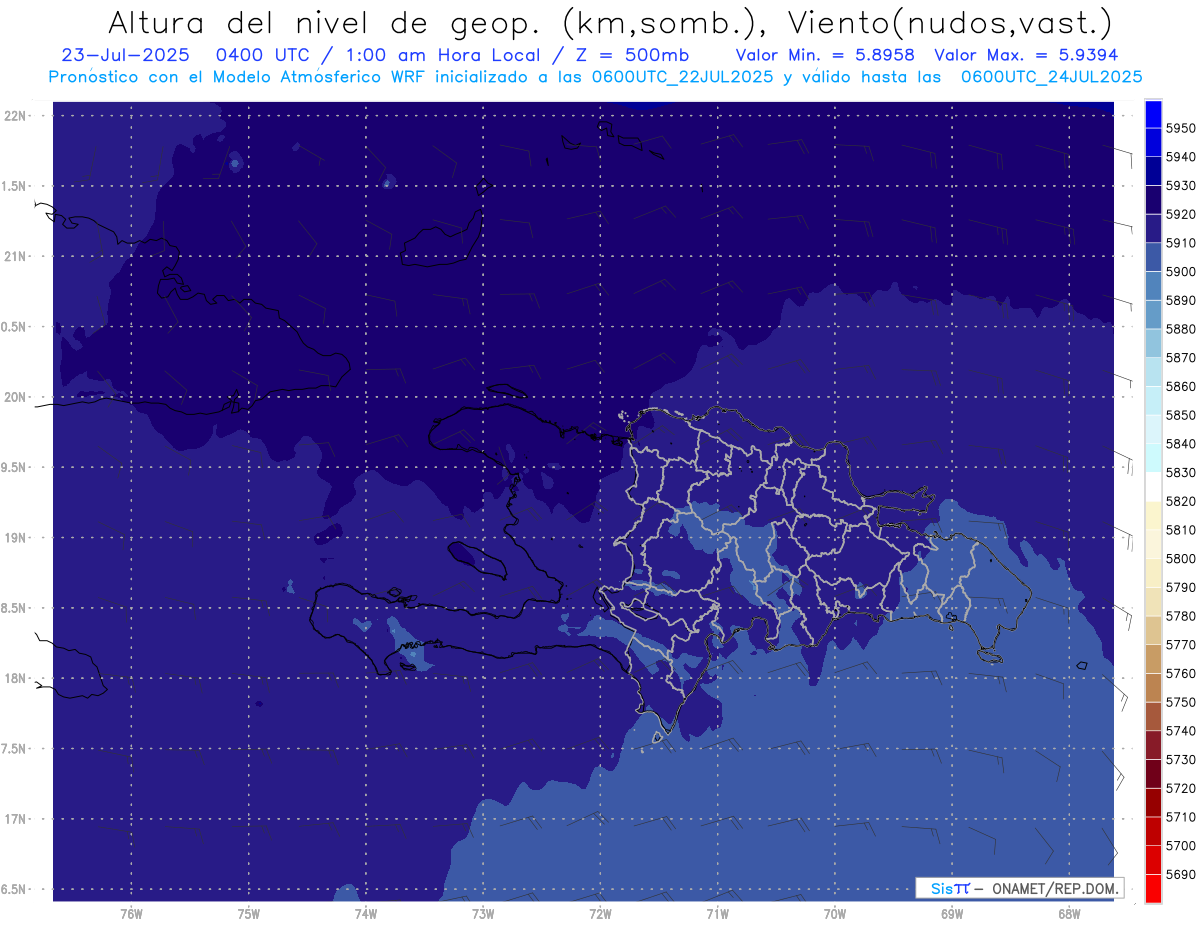Click the '9.5N' latitude label
The height and width of the screenshot is (927, 1200).
[14, 468]
